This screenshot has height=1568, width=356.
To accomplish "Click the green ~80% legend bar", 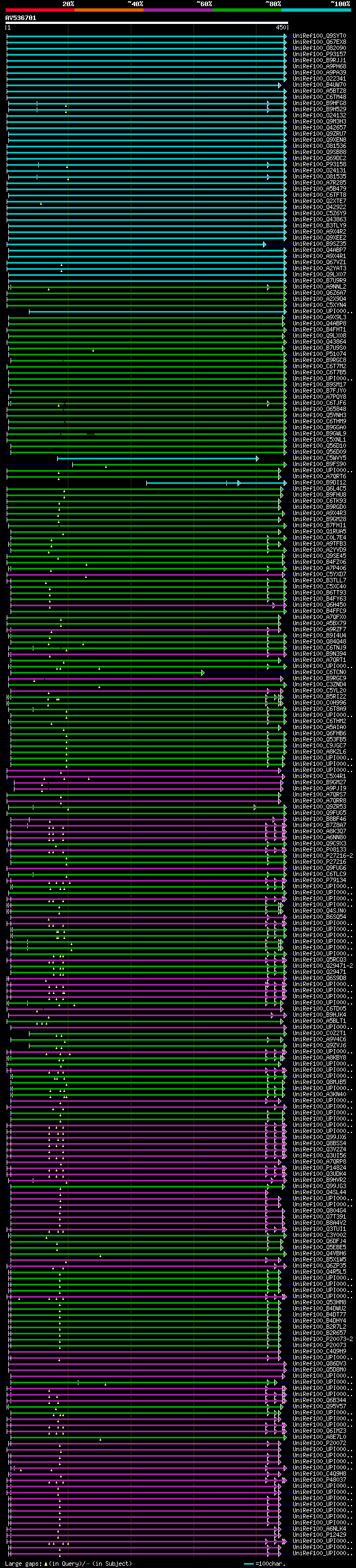I will [x=247, y=11].
